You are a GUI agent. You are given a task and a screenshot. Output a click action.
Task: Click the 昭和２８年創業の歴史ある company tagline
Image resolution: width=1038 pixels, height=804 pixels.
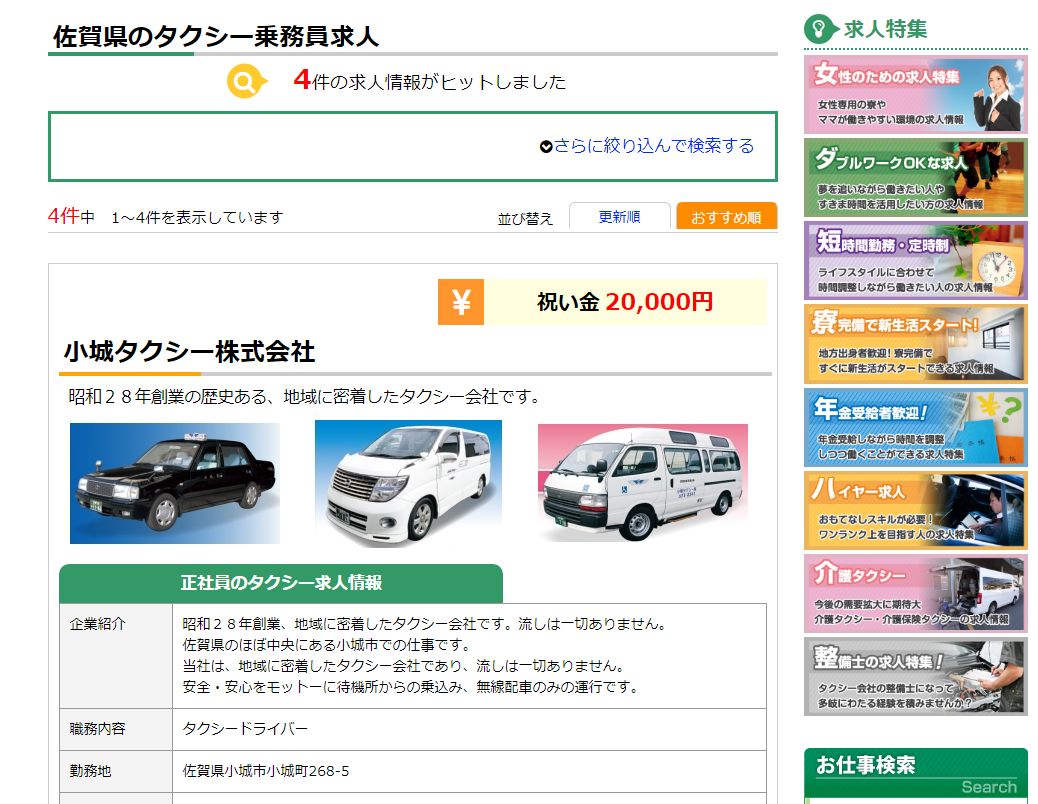coord(304,396)
